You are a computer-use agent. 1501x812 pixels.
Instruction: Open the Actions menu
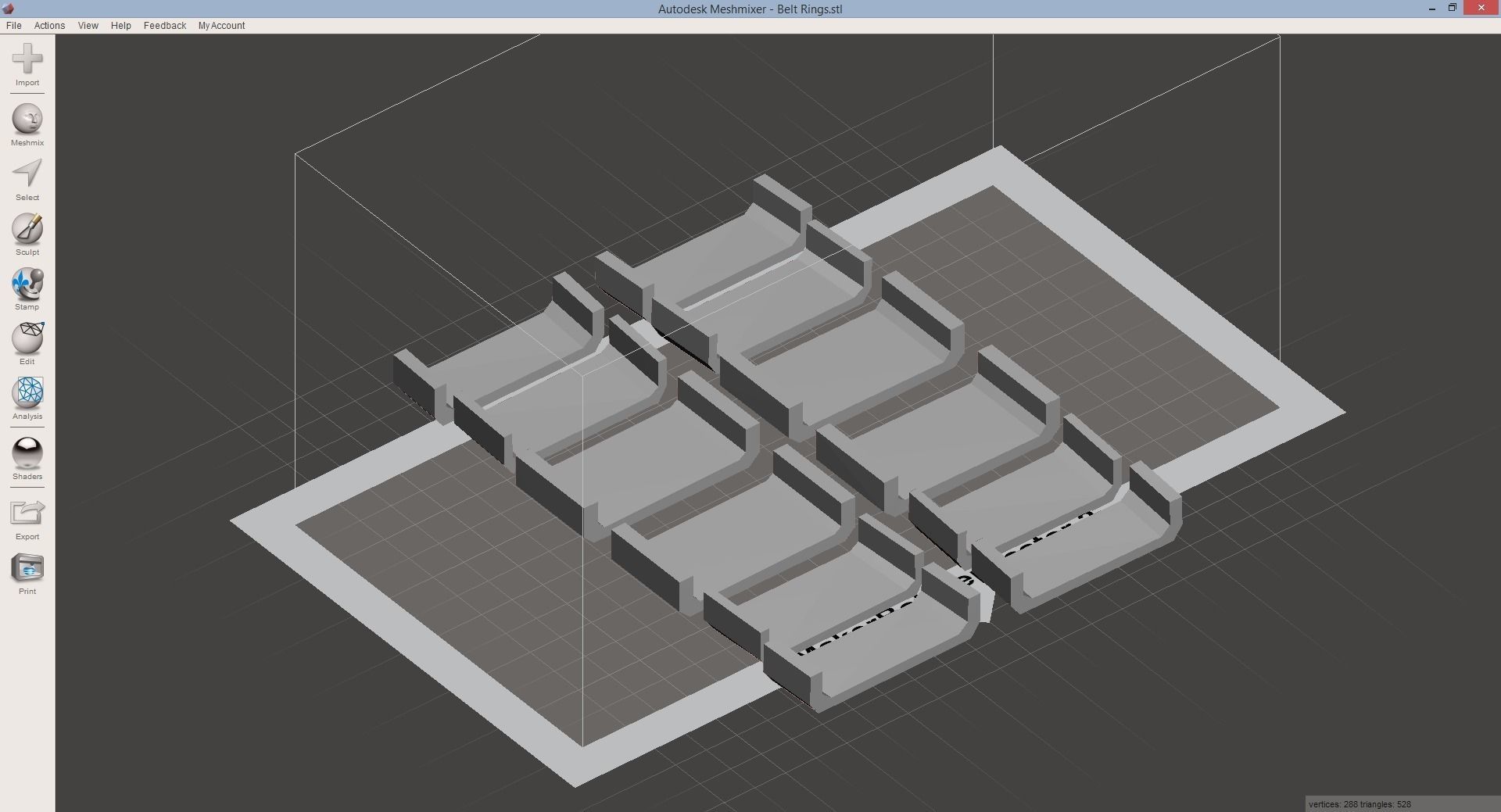pyautogui.click(x=49, y=26)
